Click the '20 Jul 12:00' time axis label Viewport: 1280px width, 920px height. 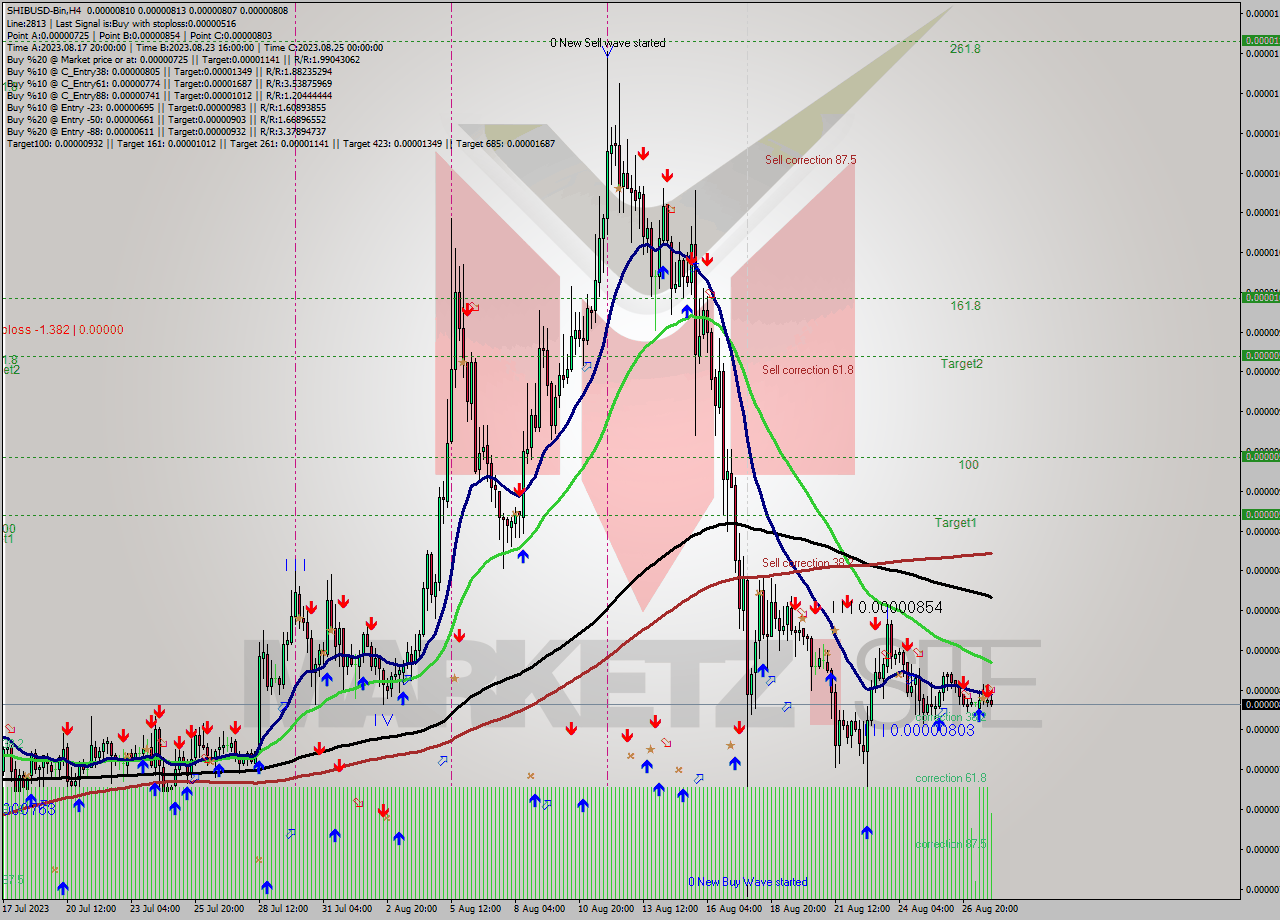tap(90, 909)
